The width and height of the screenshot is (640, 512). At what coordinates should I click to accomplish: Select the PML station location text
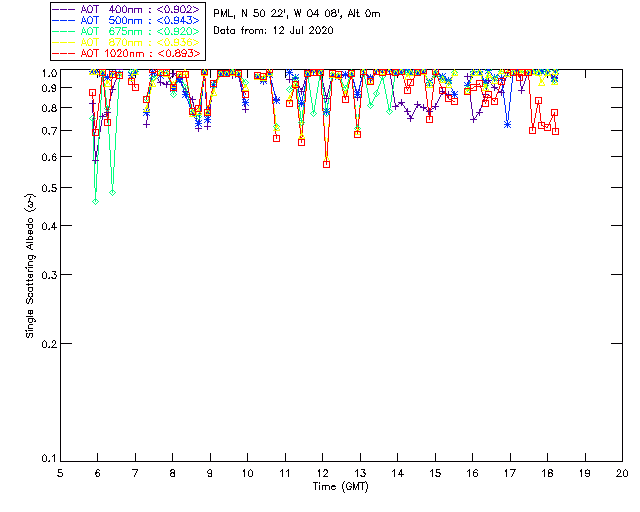pos(297,14)
